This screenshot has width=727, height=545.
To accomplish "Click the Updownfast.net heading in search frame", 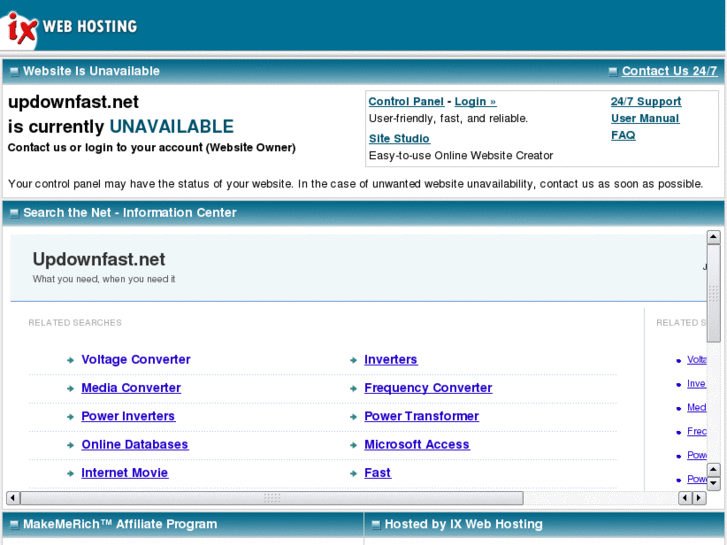I will pos(99,259).
